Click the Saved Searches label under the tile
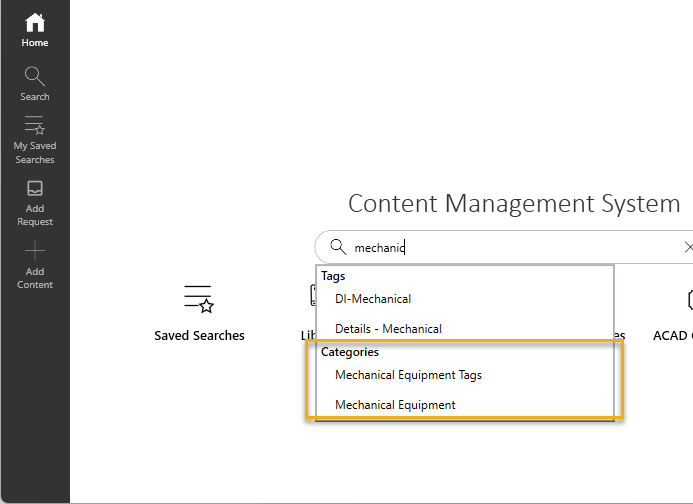This screenshot has width=693, height=504. coord(199,336)
